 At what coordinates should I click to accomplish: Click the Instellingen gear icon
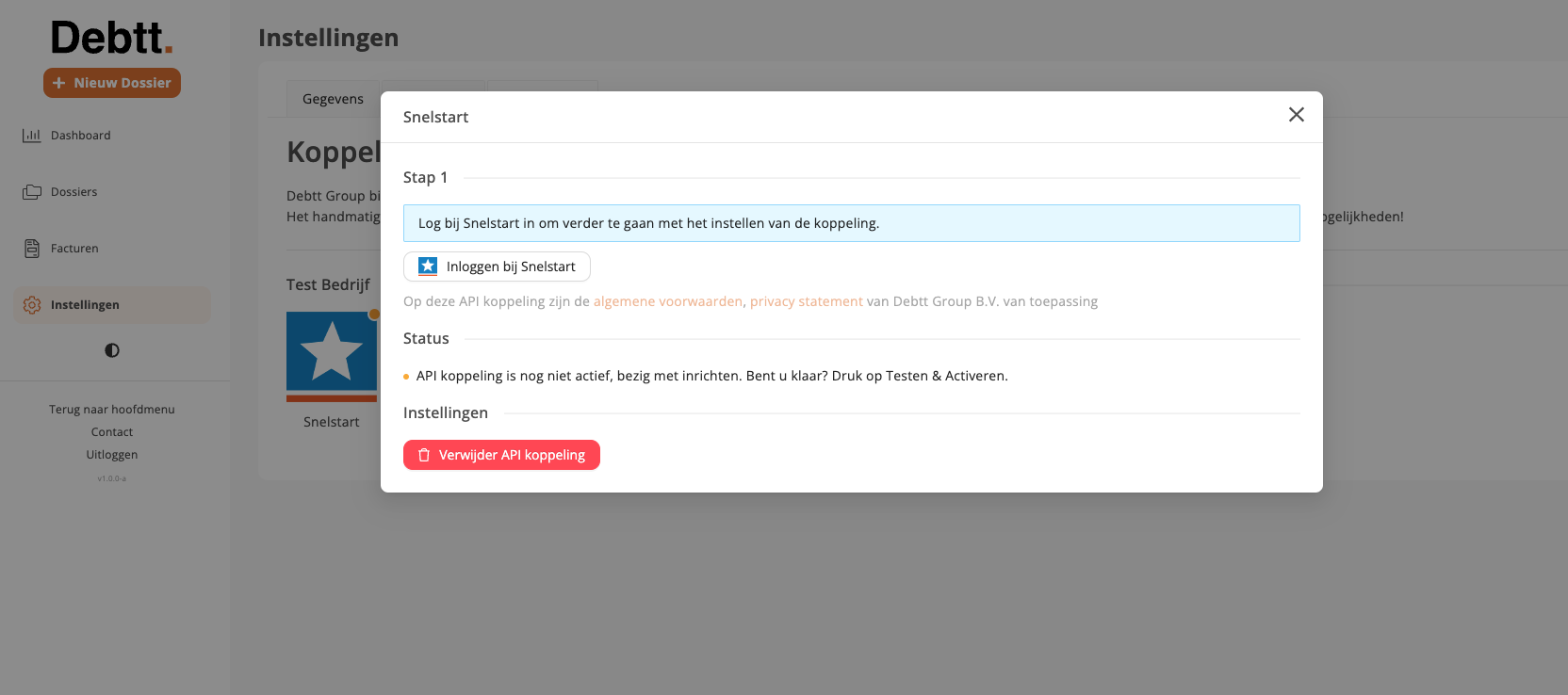[x=32, y=305]
